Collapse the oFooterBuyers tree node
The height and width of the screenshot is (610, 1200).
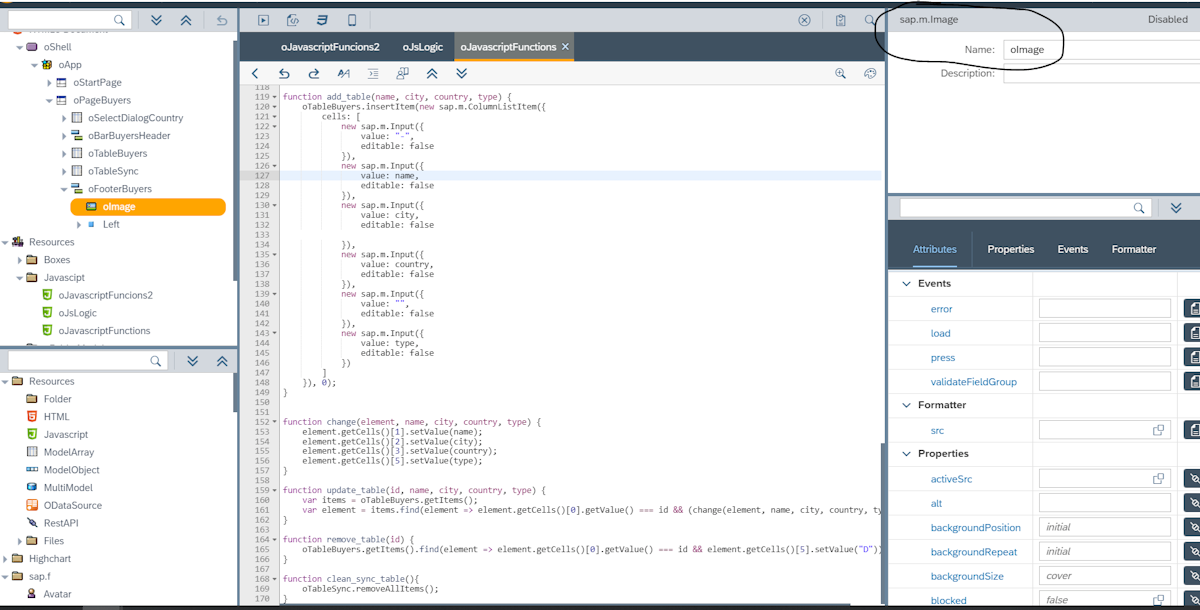click(x=64, y=189)
